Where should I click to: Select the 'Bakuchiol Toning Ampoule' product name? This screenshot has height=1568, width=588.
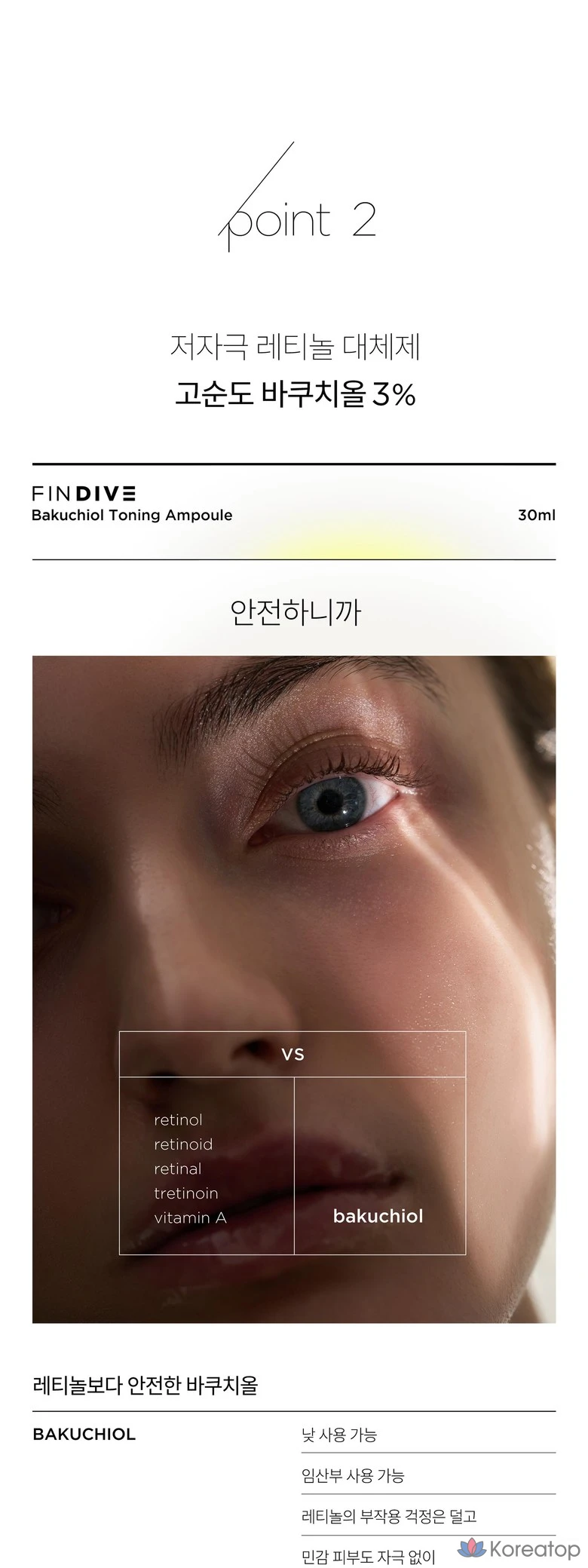[132, 515]
